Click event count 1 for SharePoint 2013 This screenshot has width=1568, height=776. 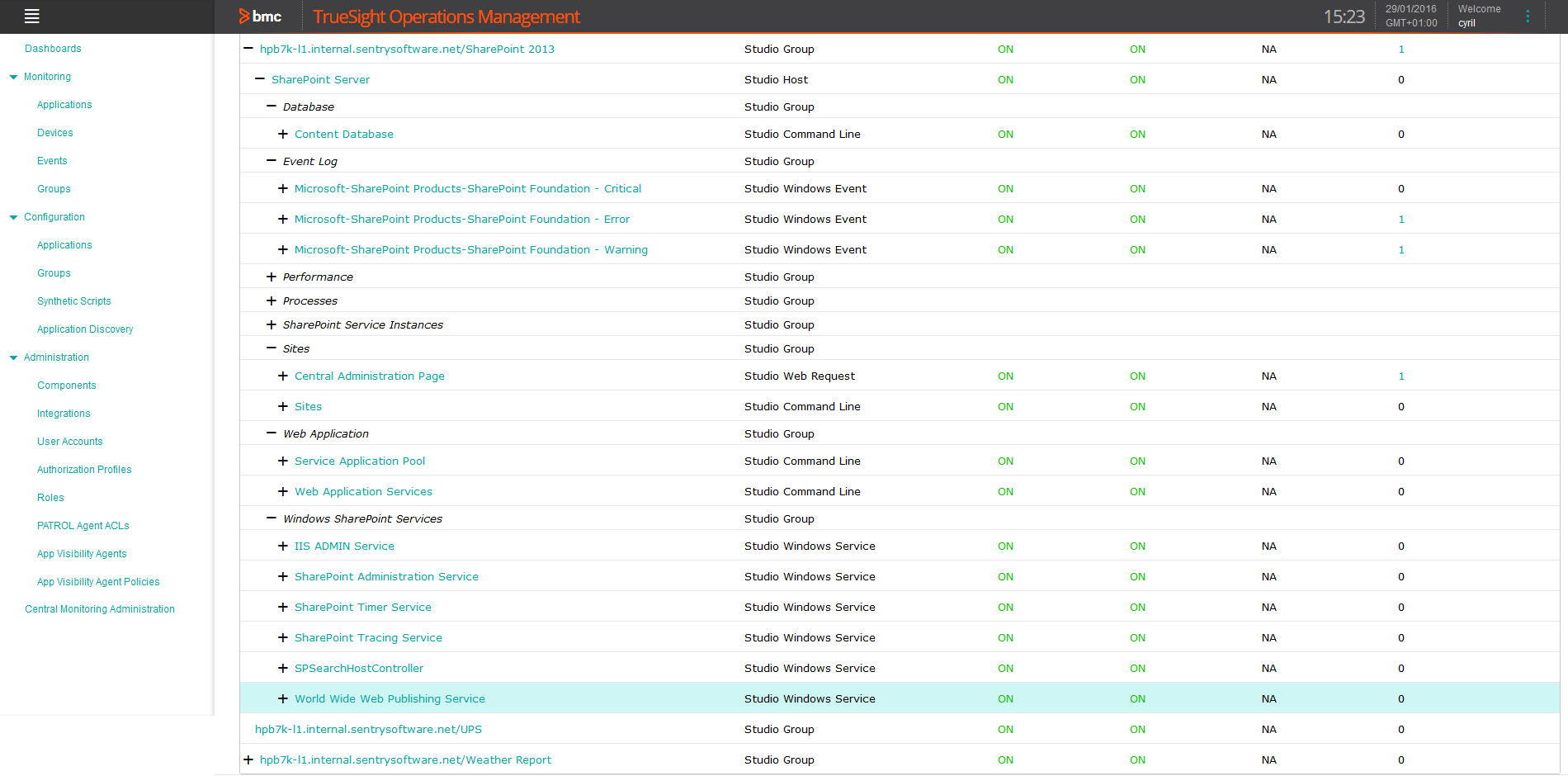[1401, 49]
